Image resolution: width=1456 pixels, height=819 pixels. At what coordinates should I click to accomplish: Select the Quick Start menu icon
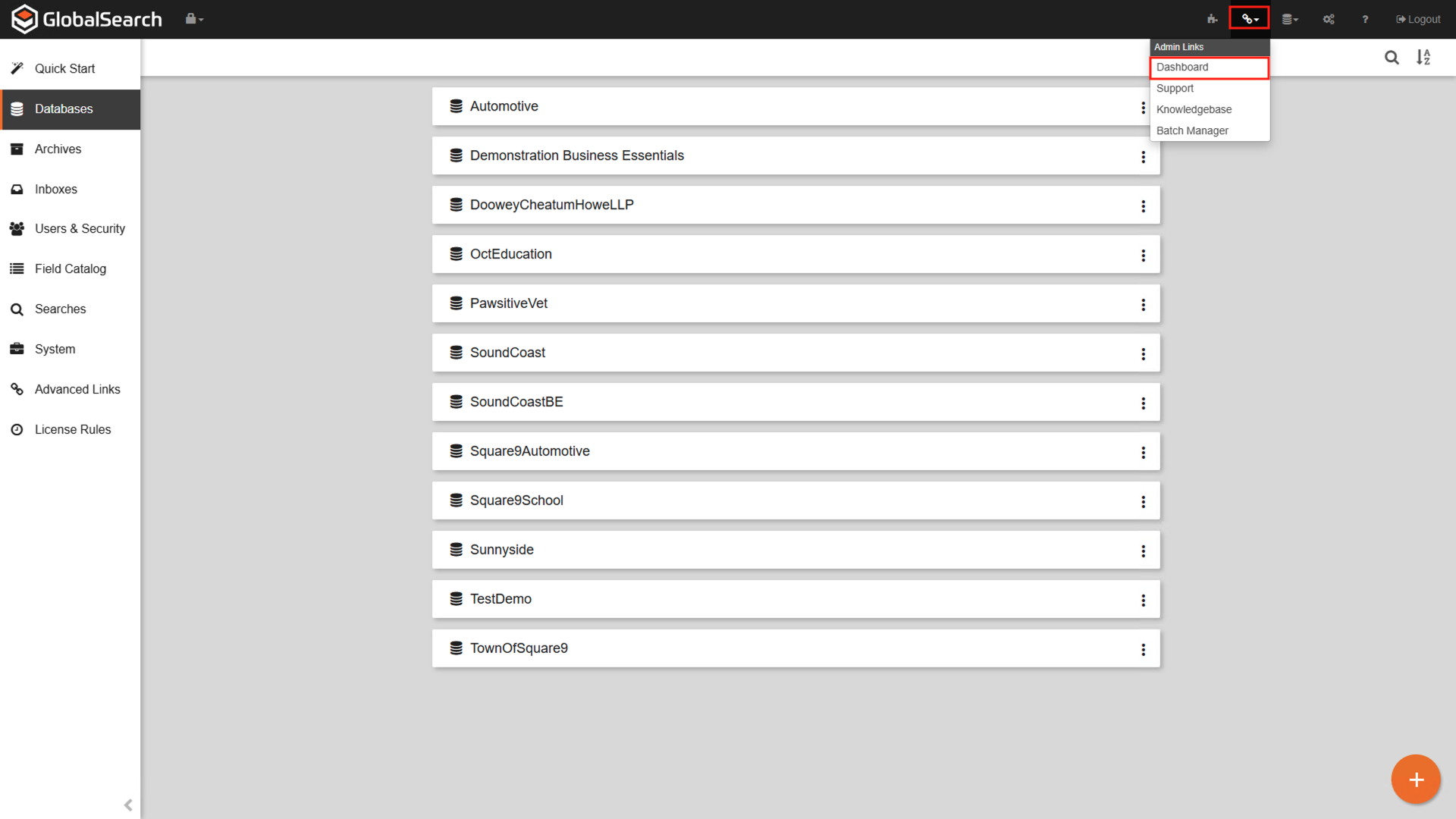17,68
